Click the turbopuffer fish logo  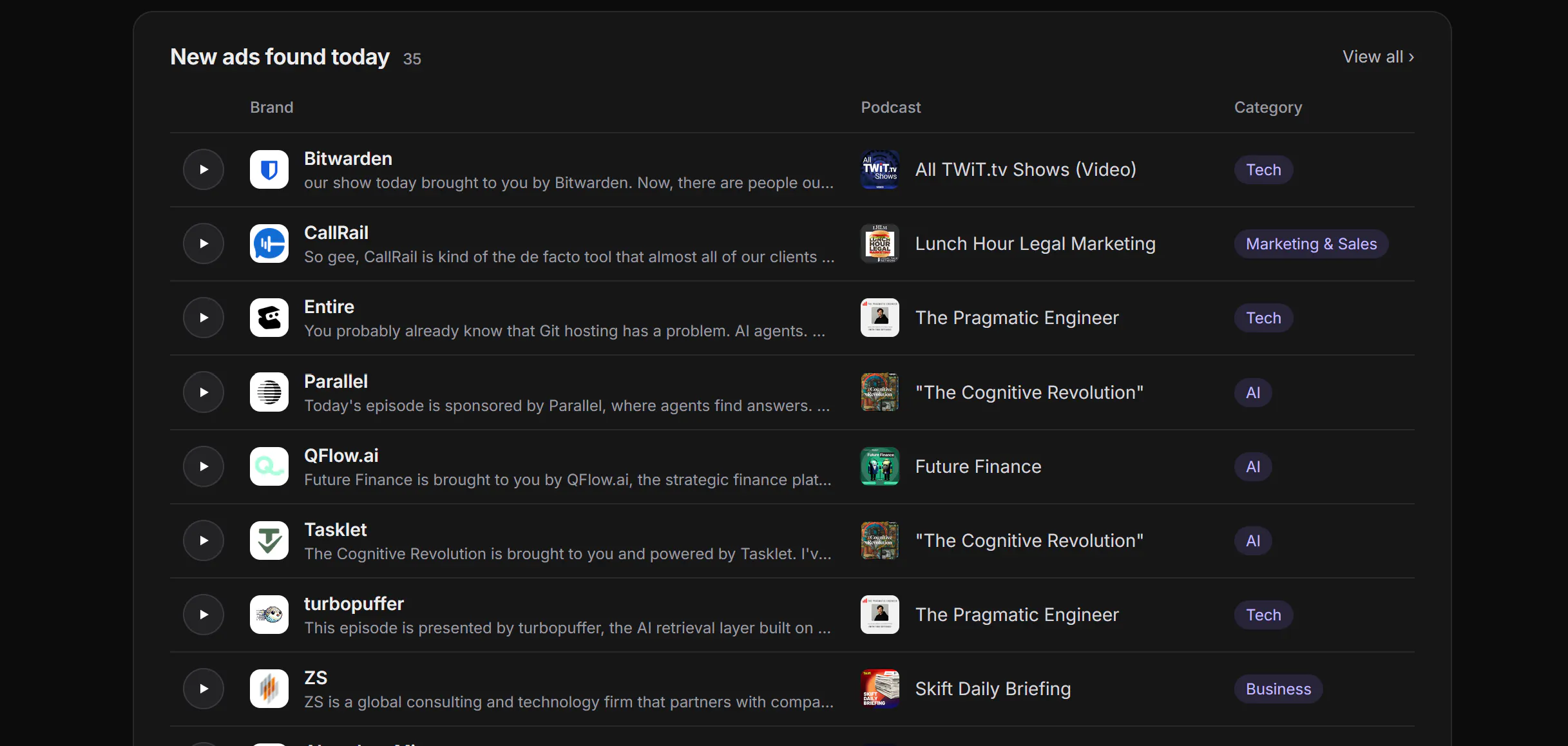point(269,615)
